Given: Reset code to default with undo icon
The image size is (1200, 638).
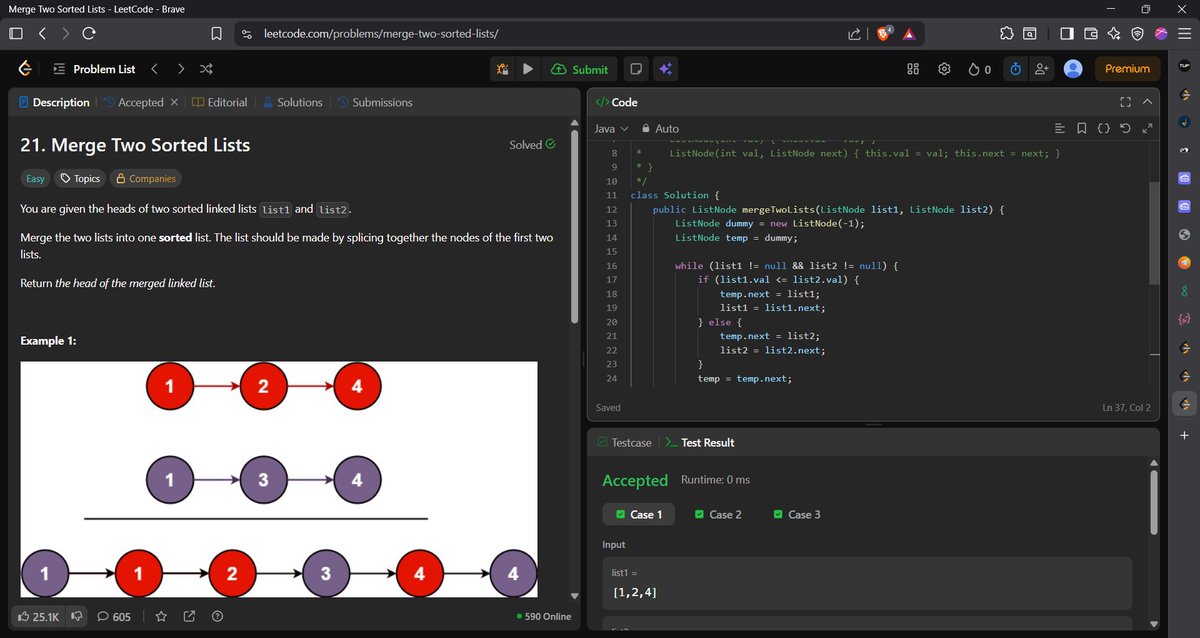Looking at the screenshot, I should [1125, 128].
